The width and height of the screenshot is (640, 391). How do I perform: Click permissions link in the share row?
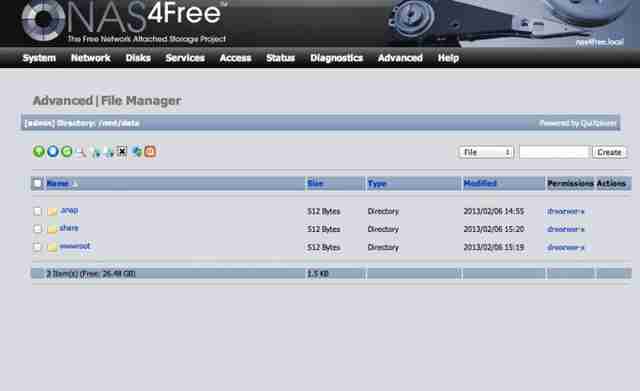click(565, 229)
